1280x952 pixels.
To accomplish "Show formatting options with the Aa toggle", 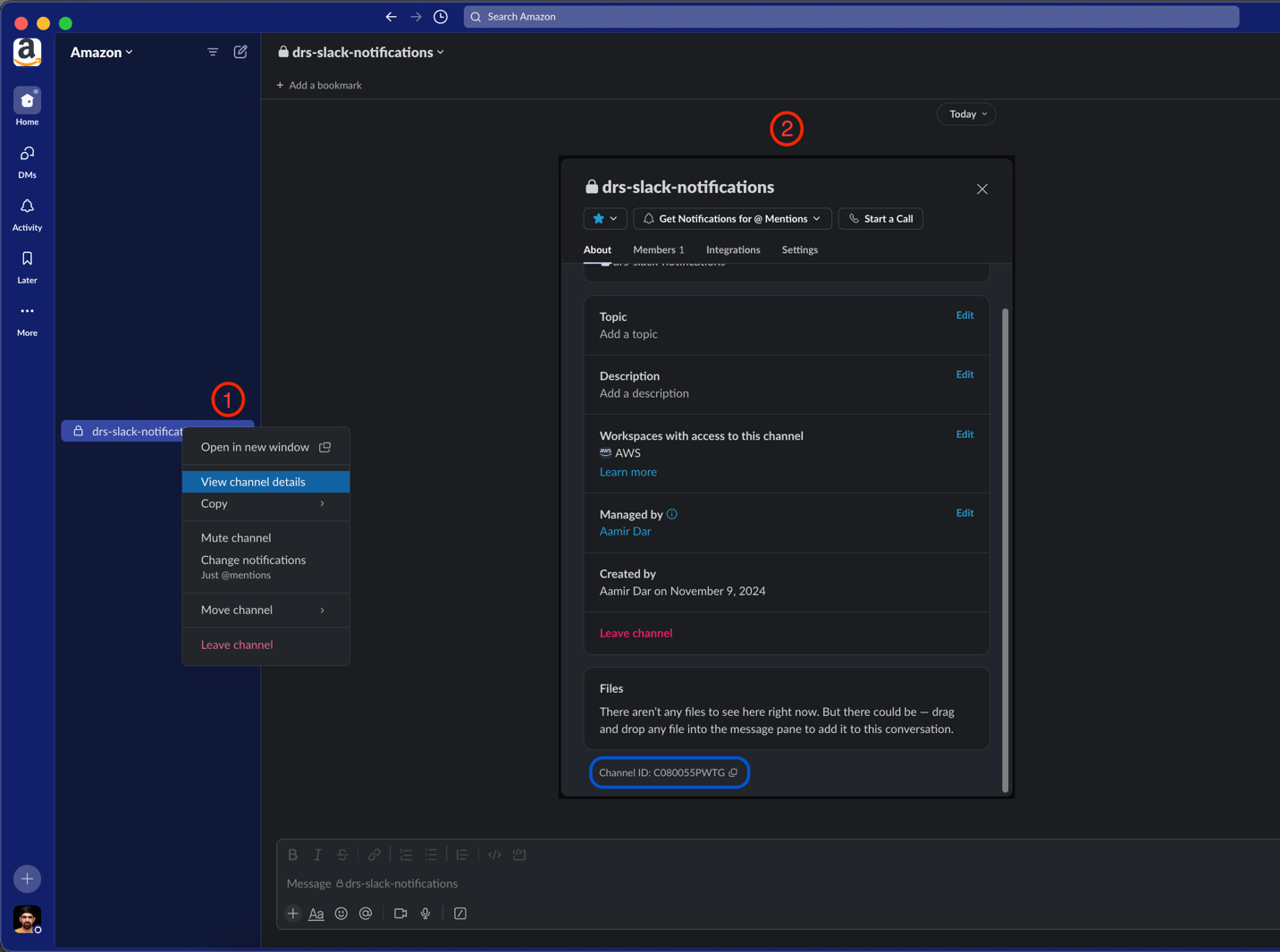I will (316, 913).
